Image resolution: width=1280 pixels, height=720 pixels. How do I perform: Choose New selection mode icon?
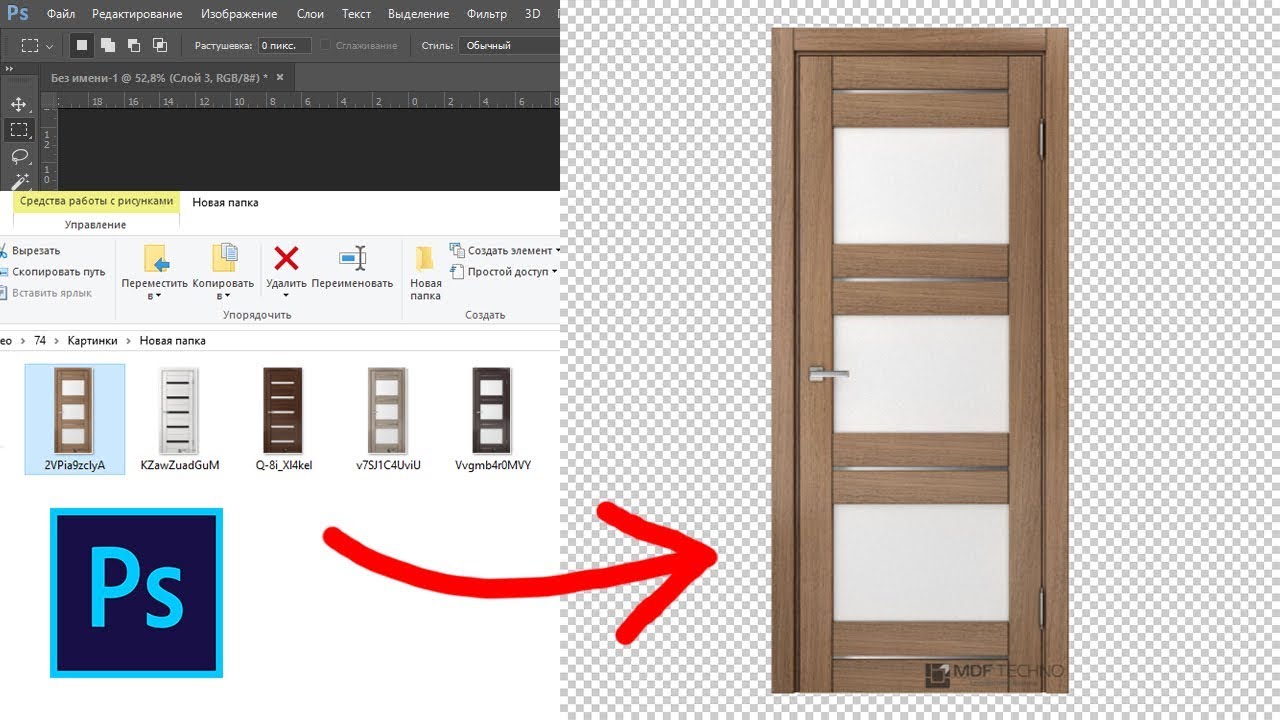82,45
